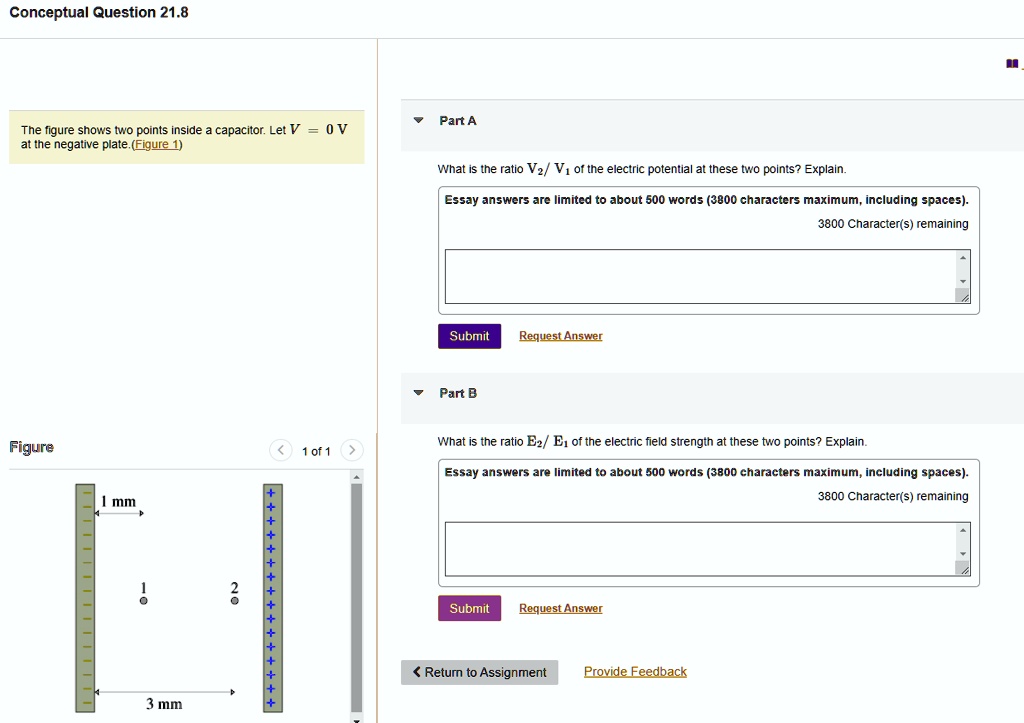Return to Assignment
The image size is (1024, 723).
tap(479, 672)
